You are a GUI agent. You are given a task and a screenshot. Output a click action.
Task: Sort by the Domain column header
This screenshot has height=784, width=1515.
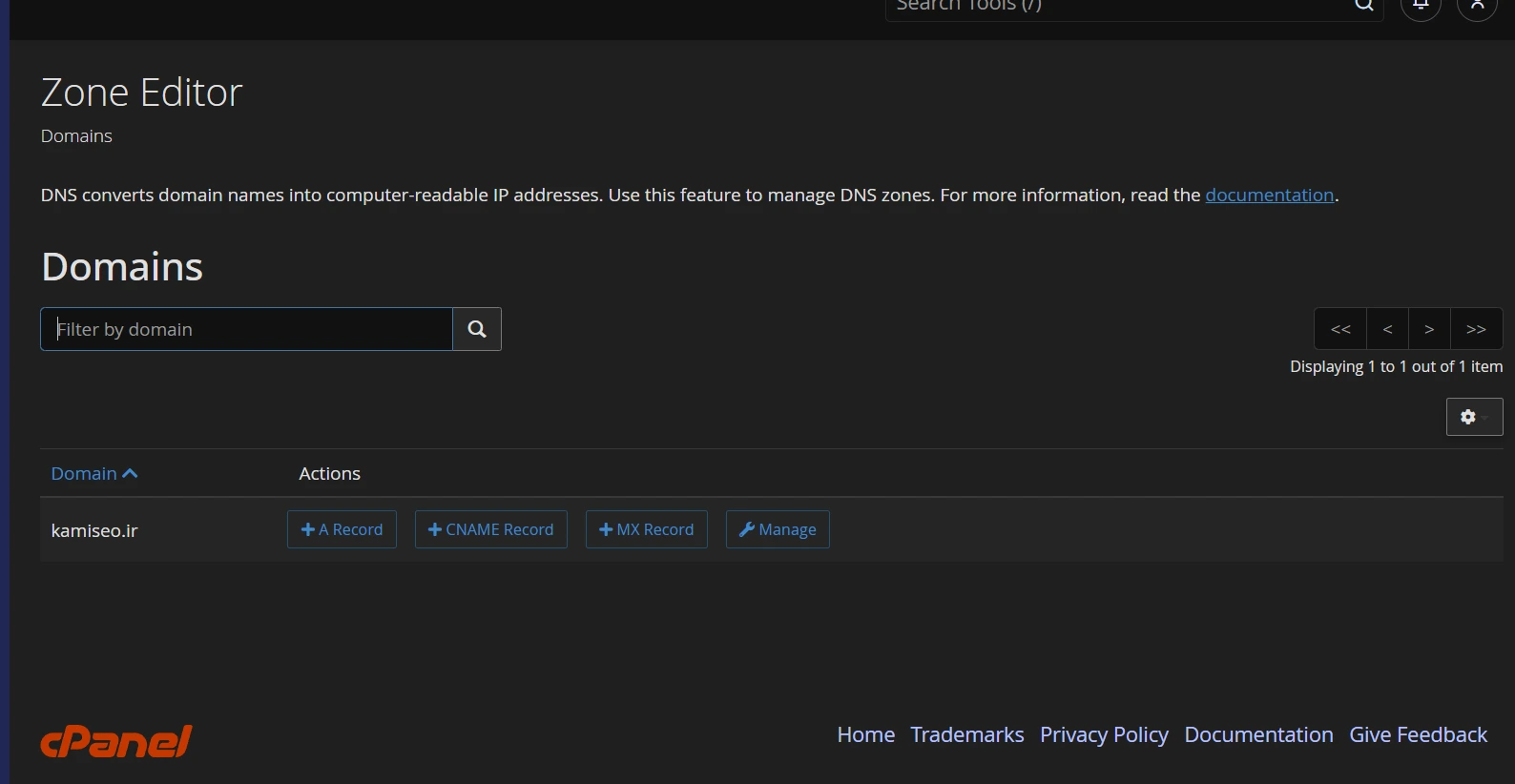click(93, 473)
